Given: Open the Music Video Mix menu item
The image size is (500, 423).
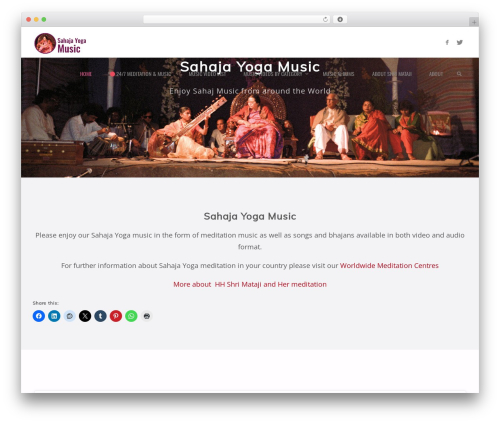Looking at the screenshot, I should point(207,74).
